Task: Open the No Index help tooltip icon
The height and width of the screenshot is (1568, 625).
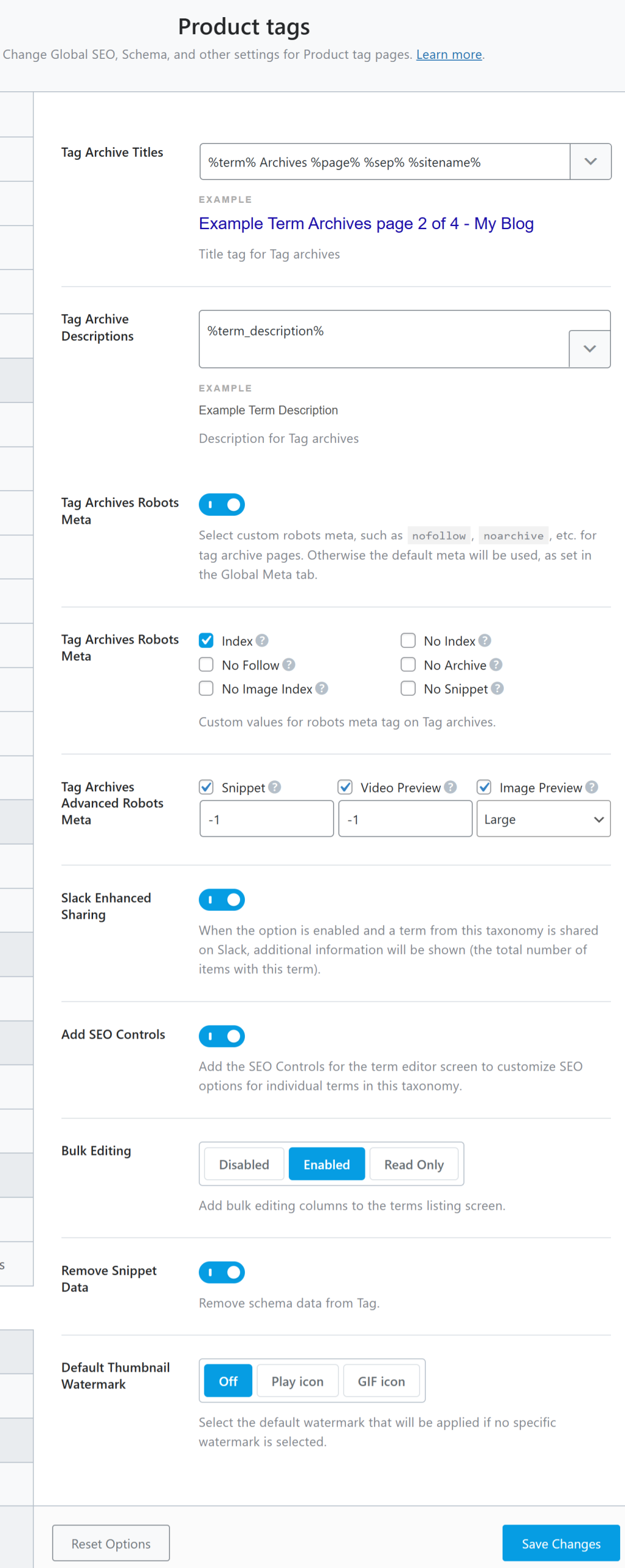Action: click(484, 640)
